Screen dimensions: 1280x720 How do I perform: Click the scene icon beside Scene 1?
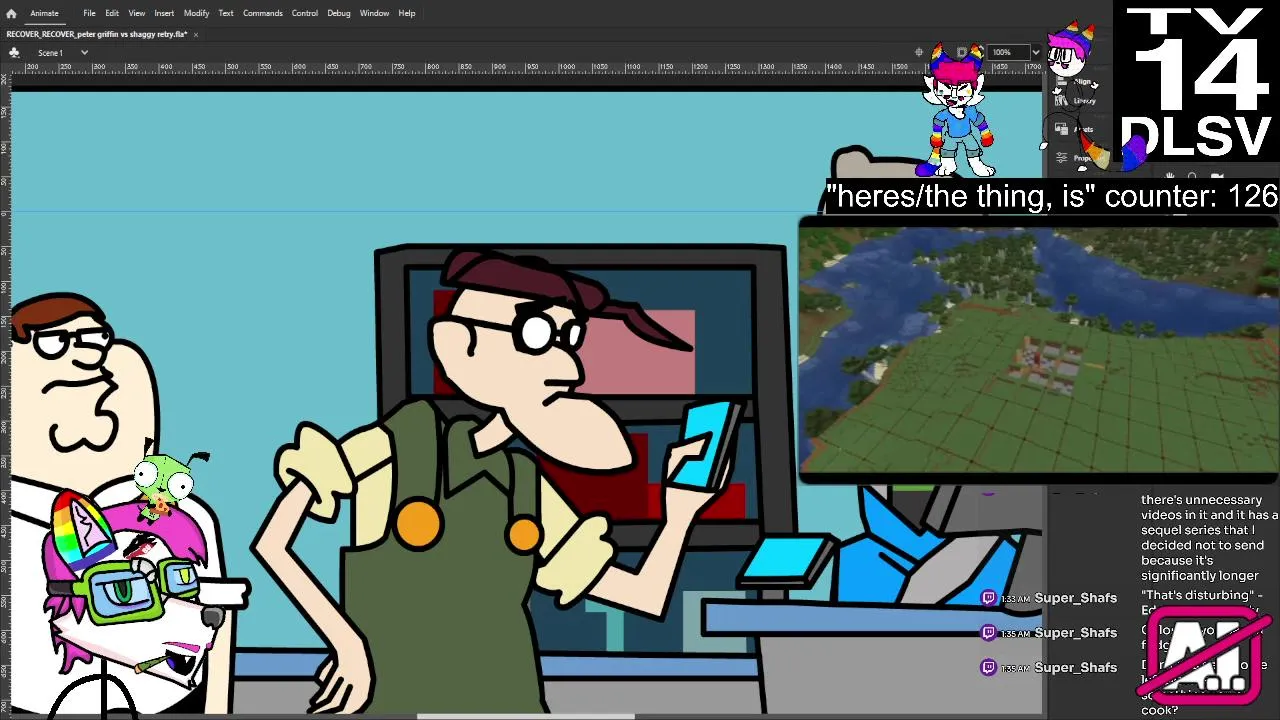(14, 52)
